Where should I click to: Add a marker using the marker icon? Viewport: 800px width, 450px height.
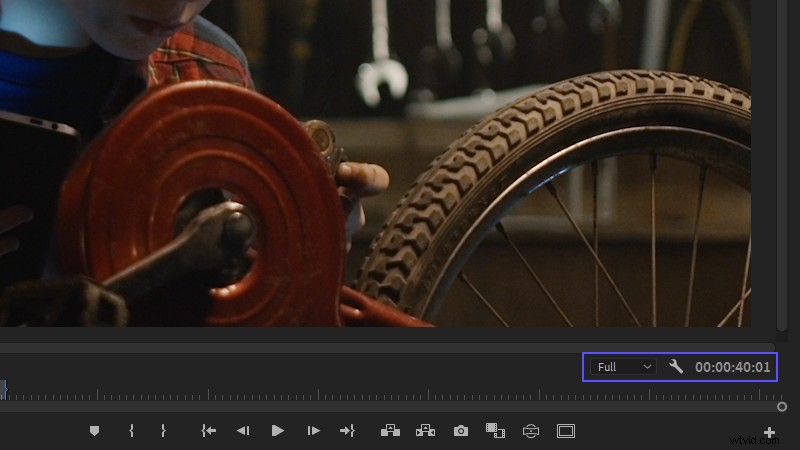pyautogui.click(x=94, y=431)
